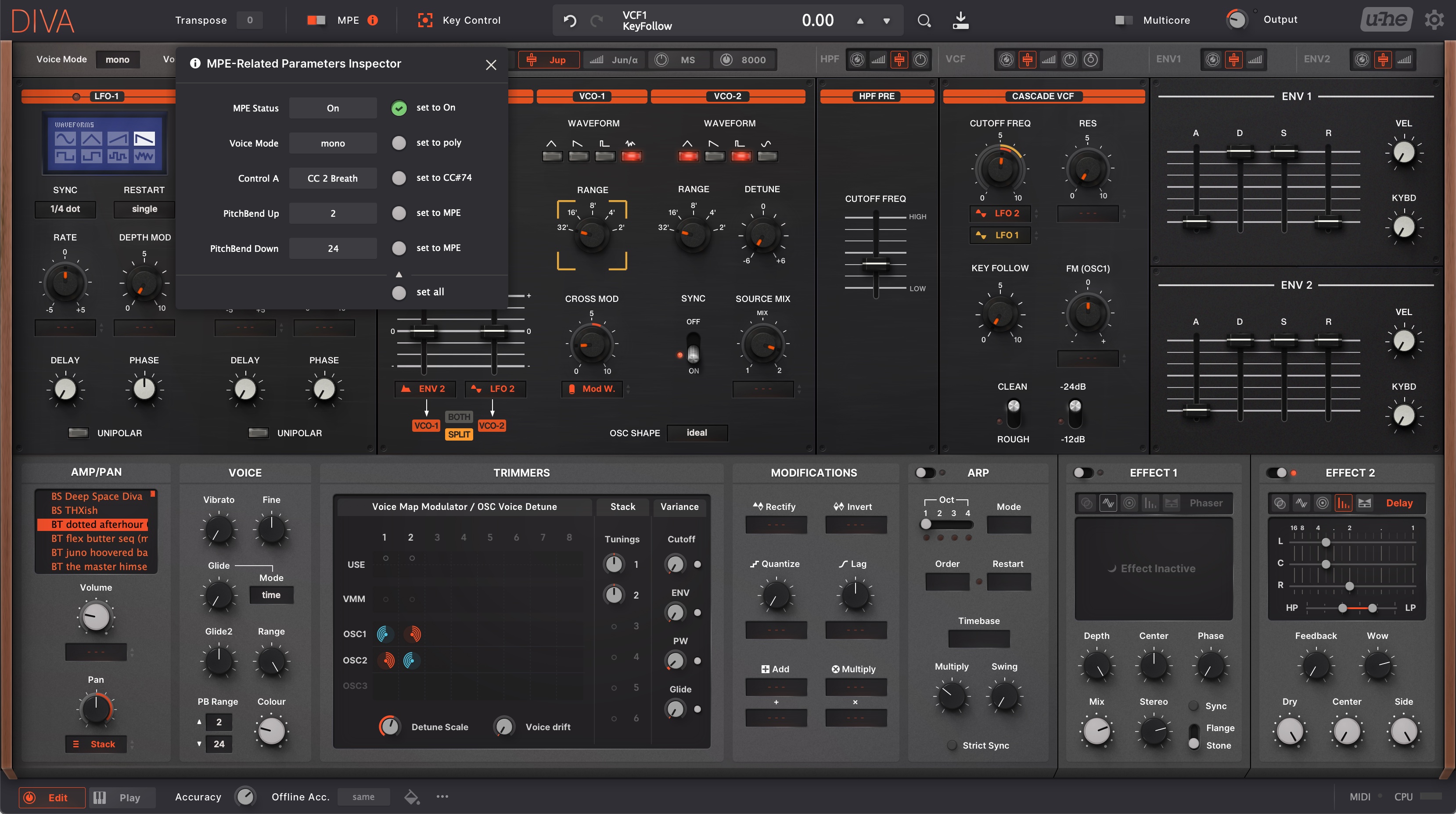
Task: Select preset 'BS Deep Space Diva'
Action: (97, 497)
